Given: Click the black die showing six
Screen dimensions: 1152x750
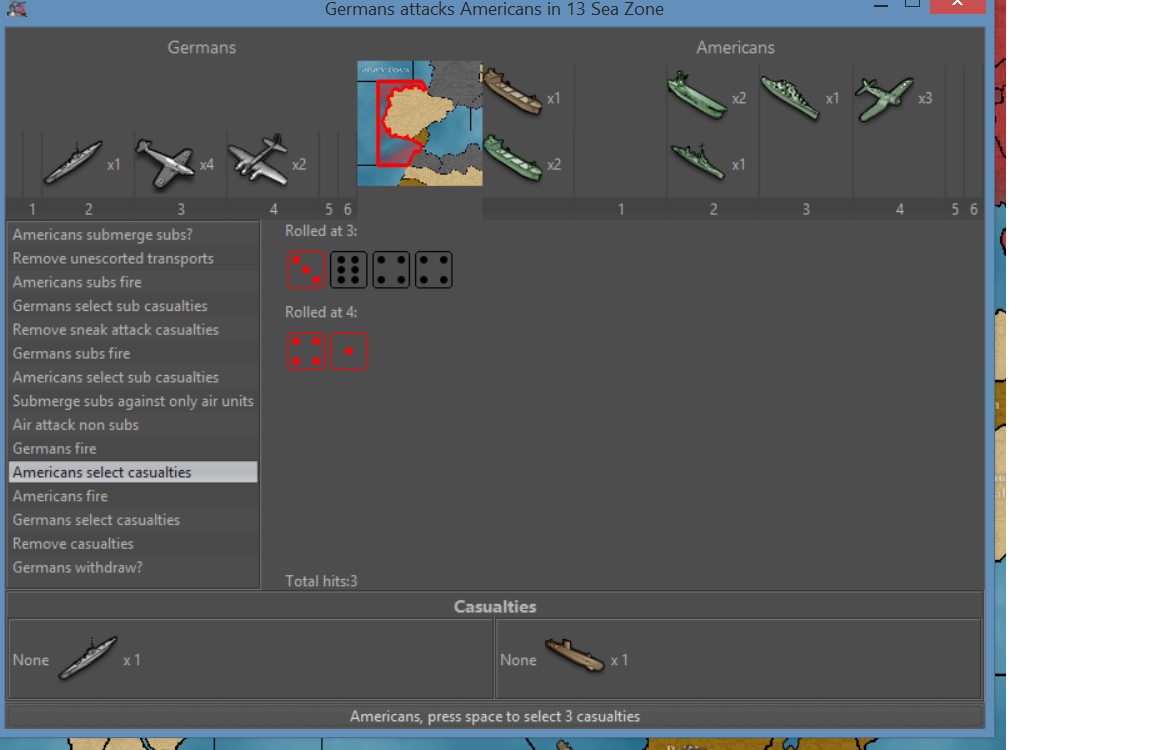Looking at the screenshot, I should pyautogui.click(x=349, y=270).
